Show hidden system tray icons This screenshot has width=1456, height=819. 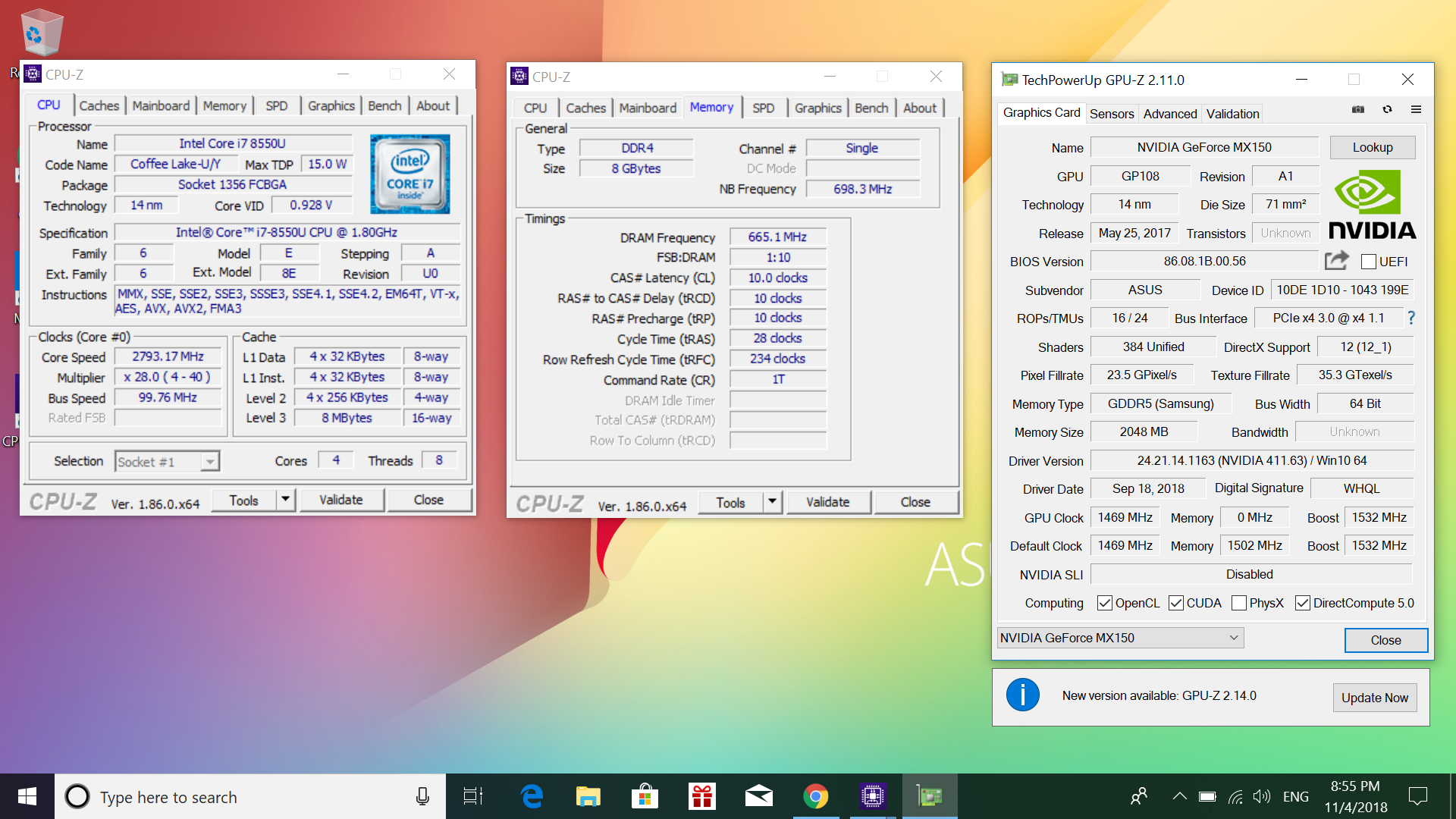(1179, 796)
